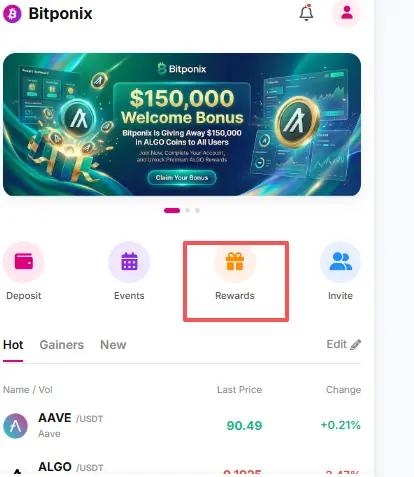Open the notifications bell icon
Image resolution: width=414 pixels, height=477 pixels.
point(306,13)
